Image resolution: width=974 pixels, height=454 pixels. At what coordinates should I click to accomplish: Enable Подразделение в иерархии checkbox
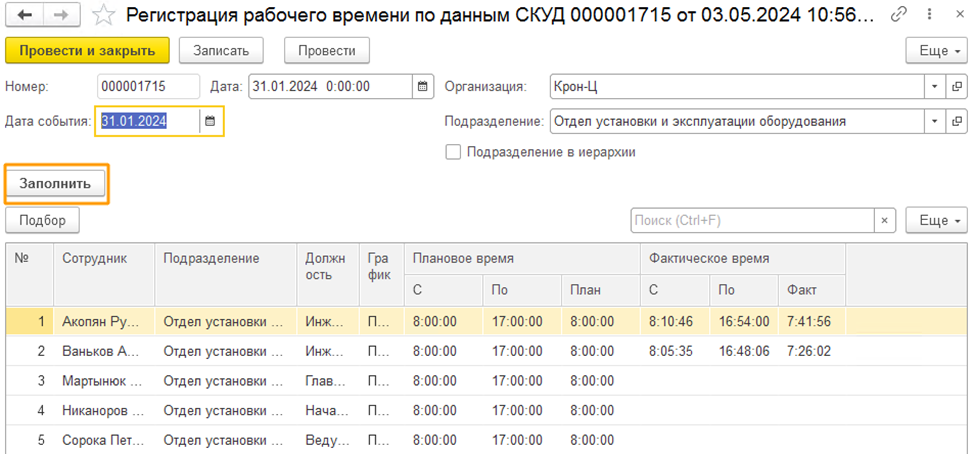[453, 153]
